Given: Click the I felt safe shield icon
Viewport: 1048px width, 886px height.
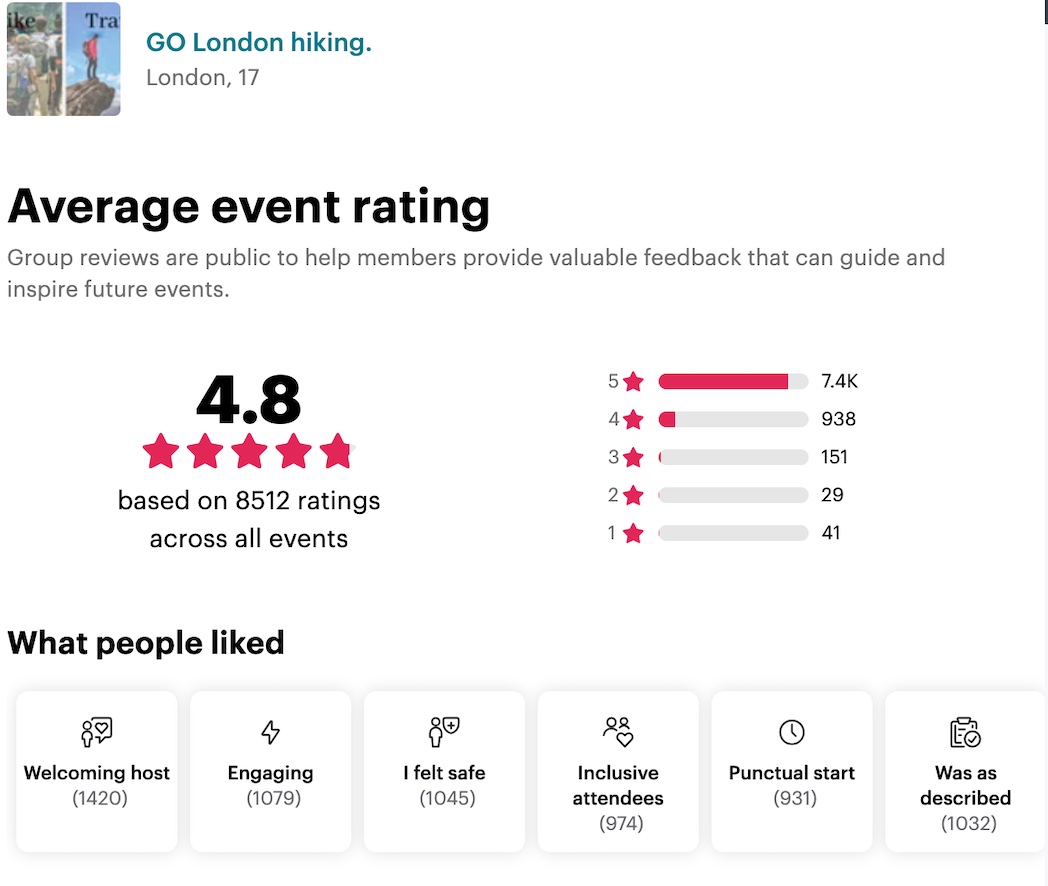Looking at the screenshot, I should click(x=444, y=732).
